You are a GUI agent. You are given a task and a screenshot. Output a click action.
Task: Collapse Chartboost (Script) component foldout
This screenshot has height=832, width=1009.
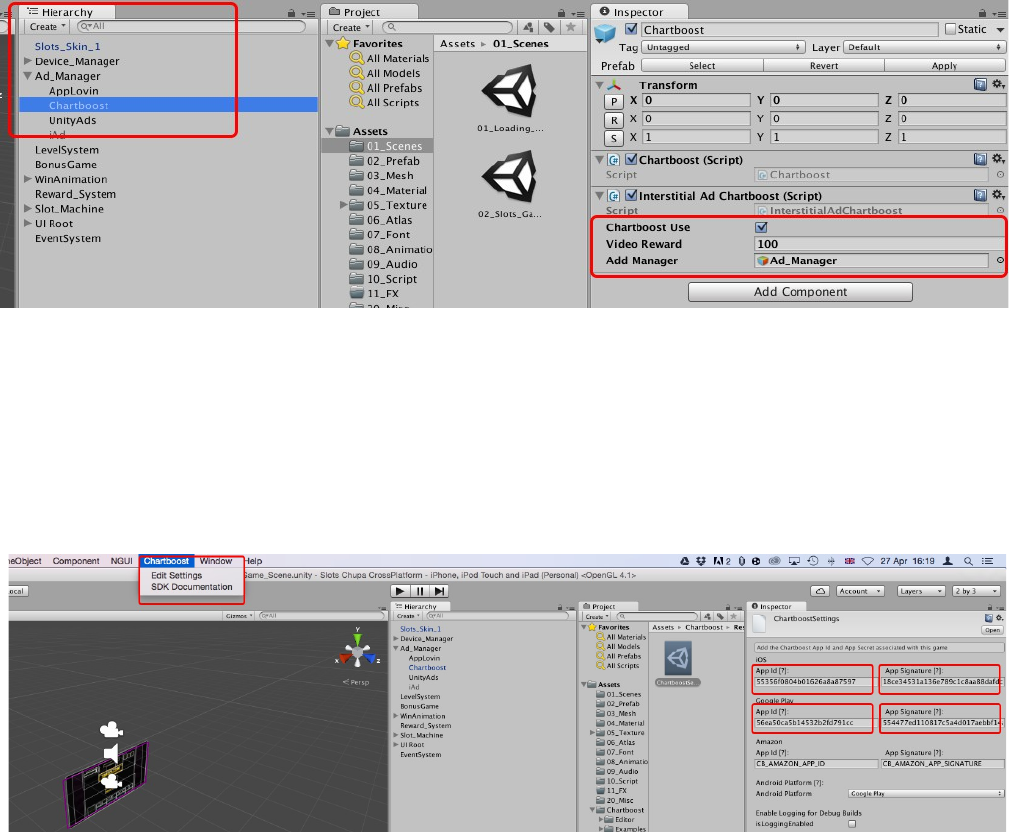(599, 160)
